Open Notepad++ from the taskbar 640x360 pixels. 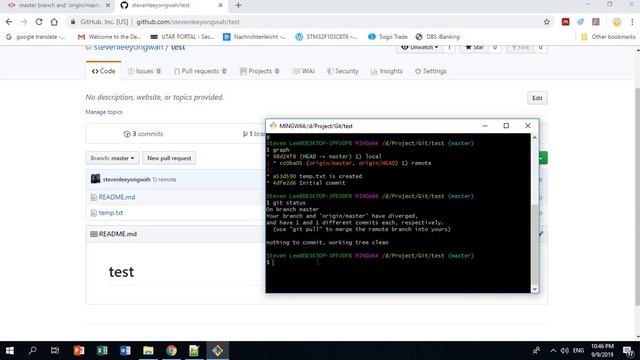tap(194, 351)
